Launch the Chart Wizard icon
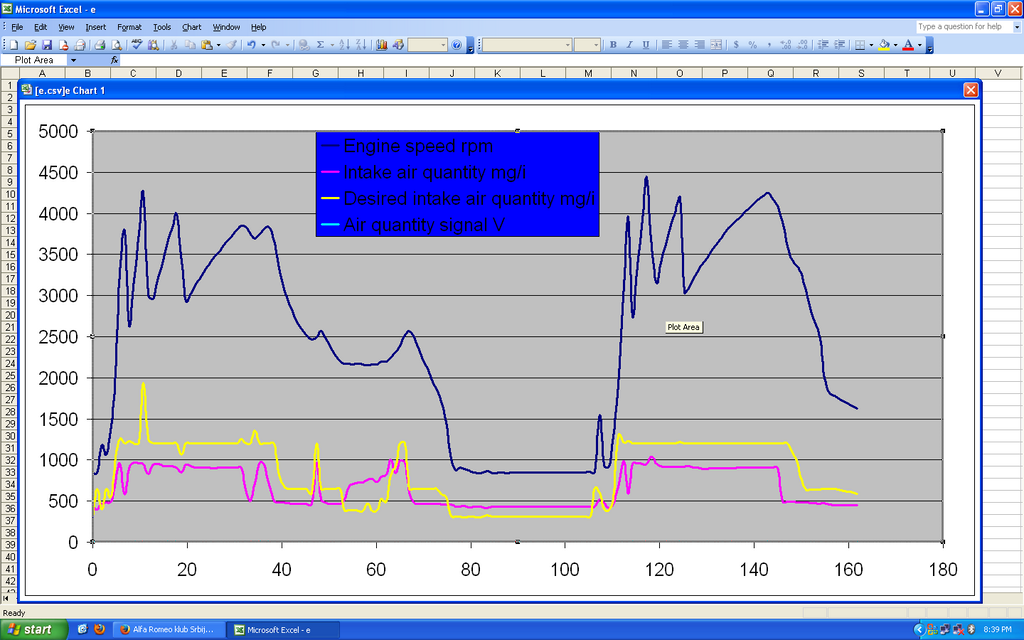This screenshot has height=640, width=1024. (381, 44)
